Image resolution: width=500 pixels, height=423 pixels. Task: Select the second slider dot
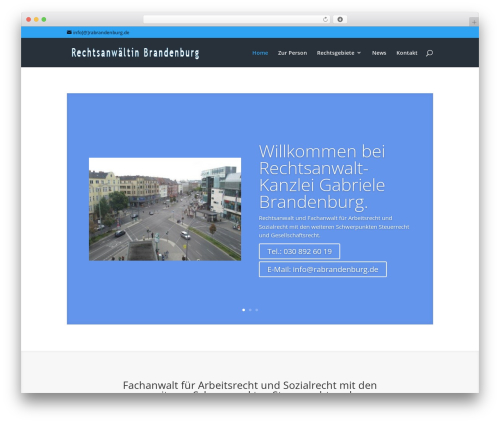[250, 310]
